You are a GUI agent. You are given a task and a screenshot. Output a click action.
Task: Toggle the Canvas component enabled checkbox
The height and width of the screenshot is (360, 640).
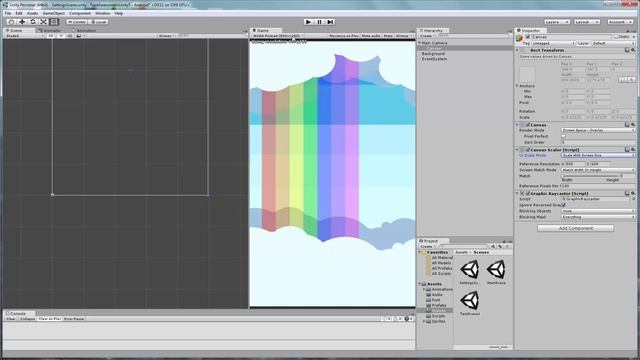pyautogui.click(x=527, y=124)
